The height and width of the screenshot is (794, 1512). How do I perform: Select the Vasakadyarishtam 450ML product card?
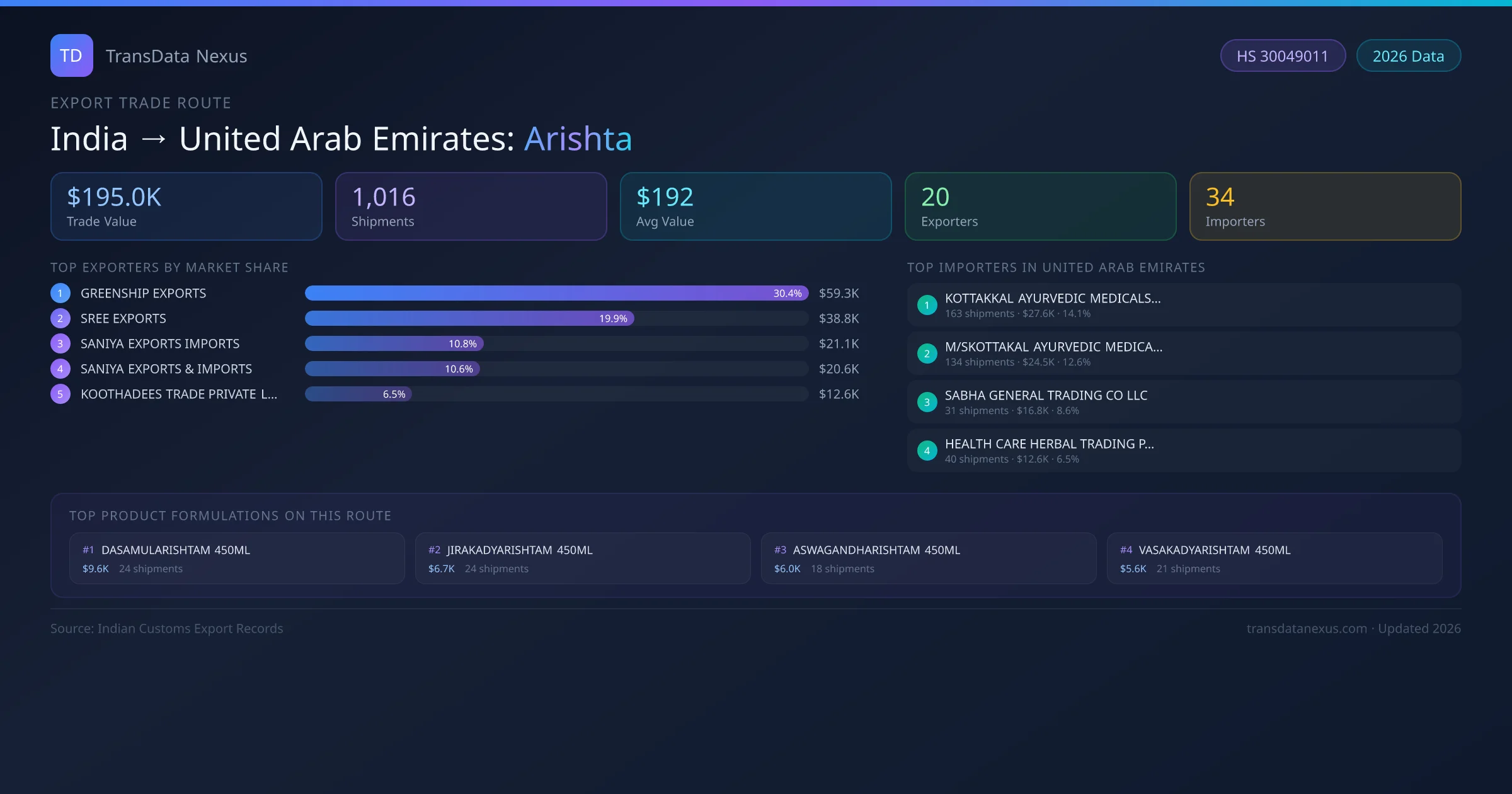tap(1274, 558)
